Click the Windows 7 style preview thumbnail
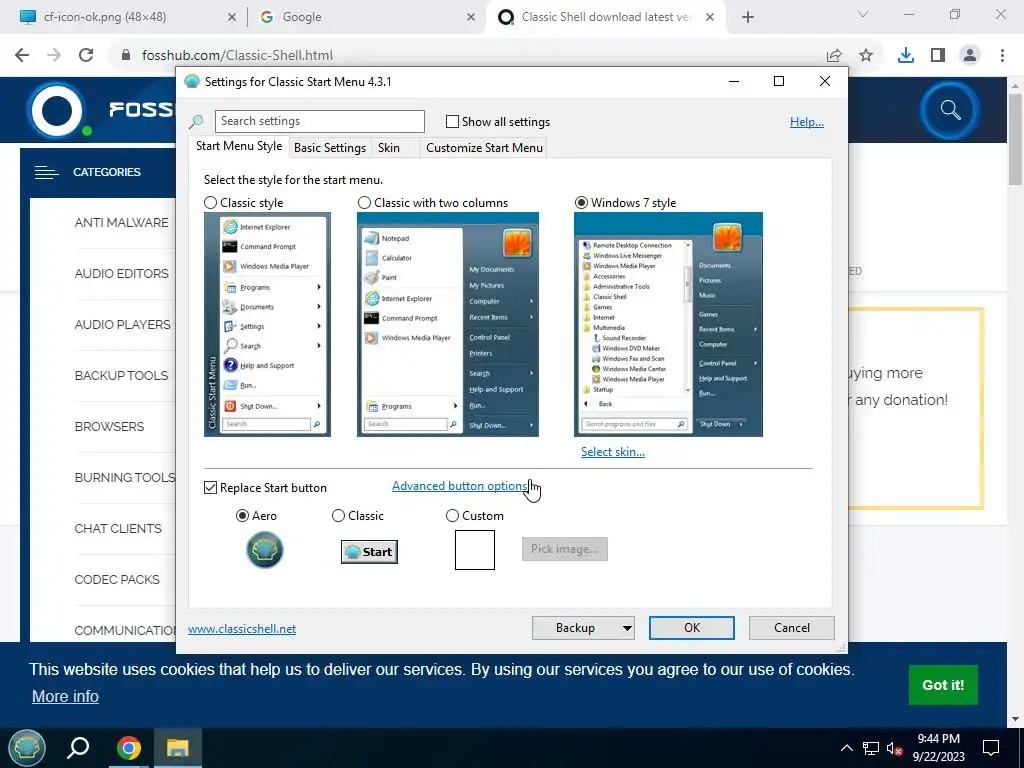1024x768 pixels. [668, 325]
